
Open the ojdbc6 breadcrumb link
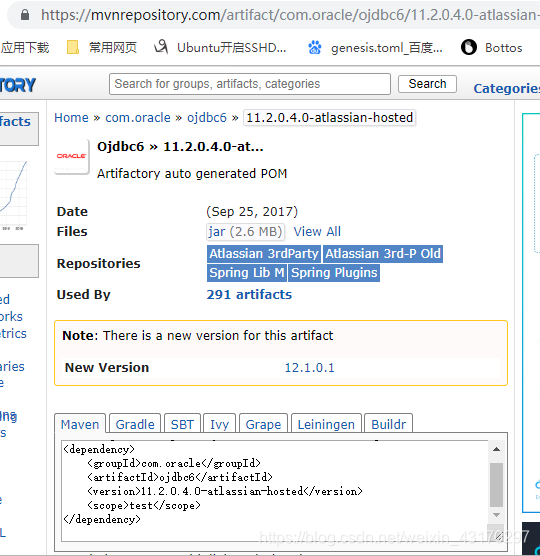tap(207, 117)
